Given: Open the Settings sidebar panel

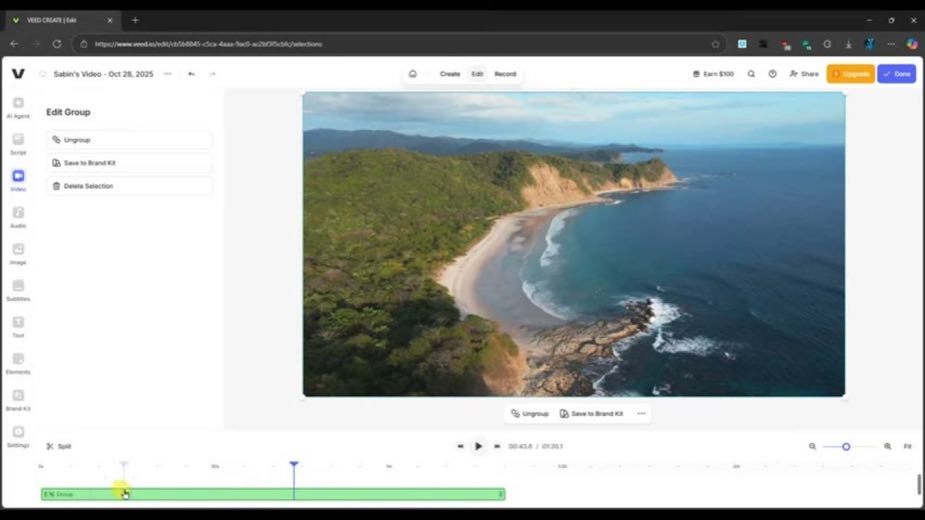Looking at the screenshot, I should (18, 437).
